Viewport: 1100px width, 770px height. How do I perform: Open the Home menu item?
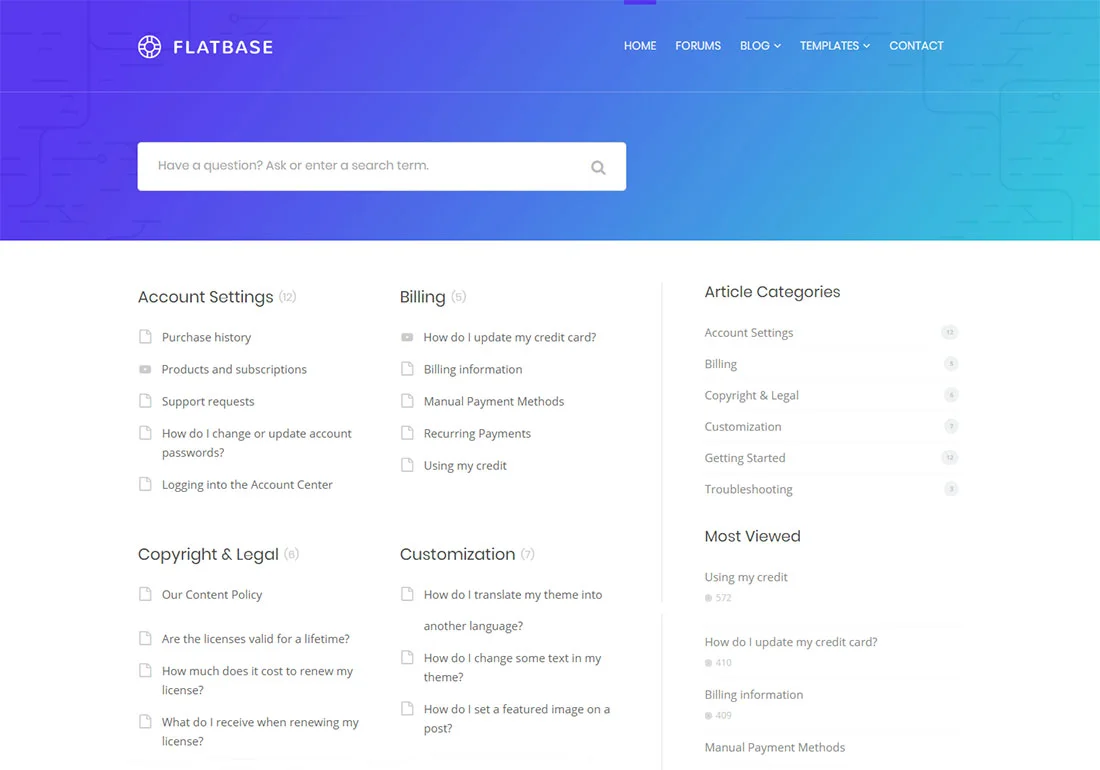640,46
